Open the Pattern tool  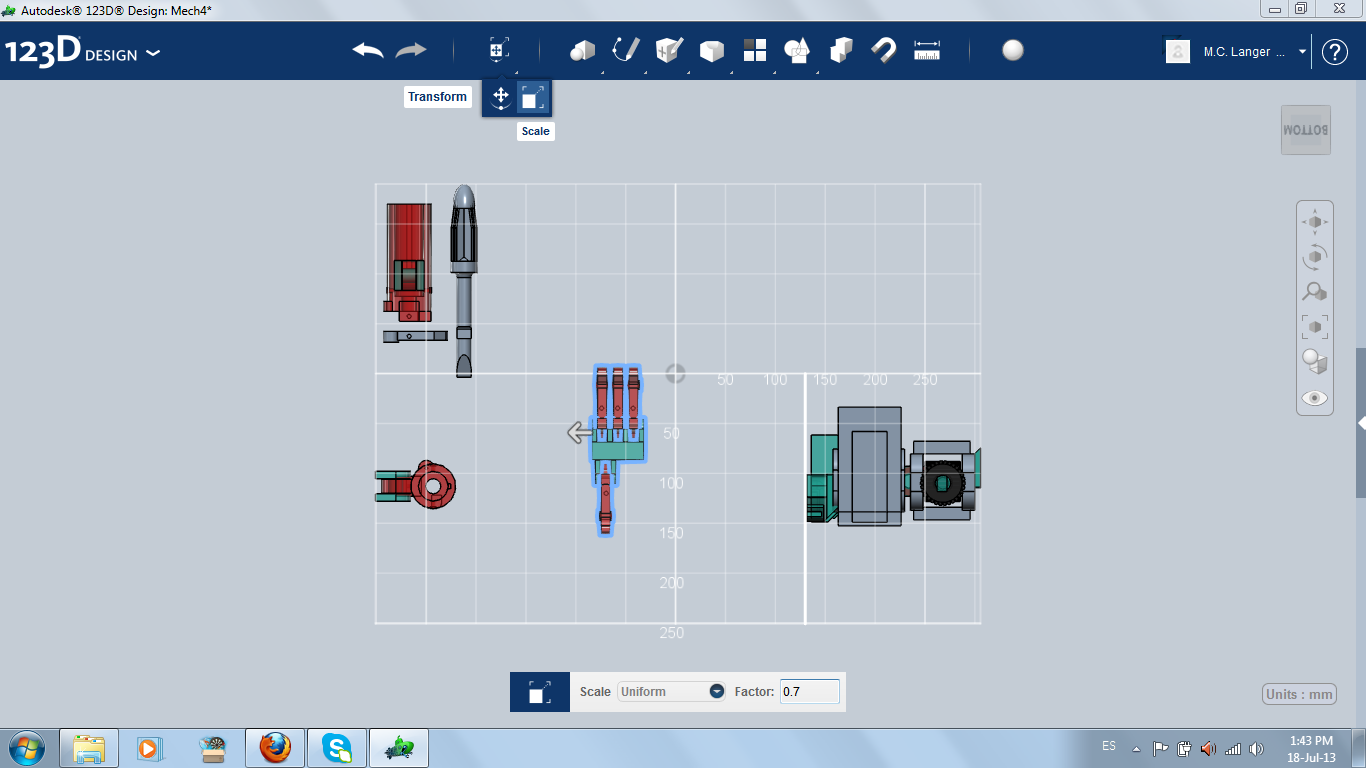(754, 50)
